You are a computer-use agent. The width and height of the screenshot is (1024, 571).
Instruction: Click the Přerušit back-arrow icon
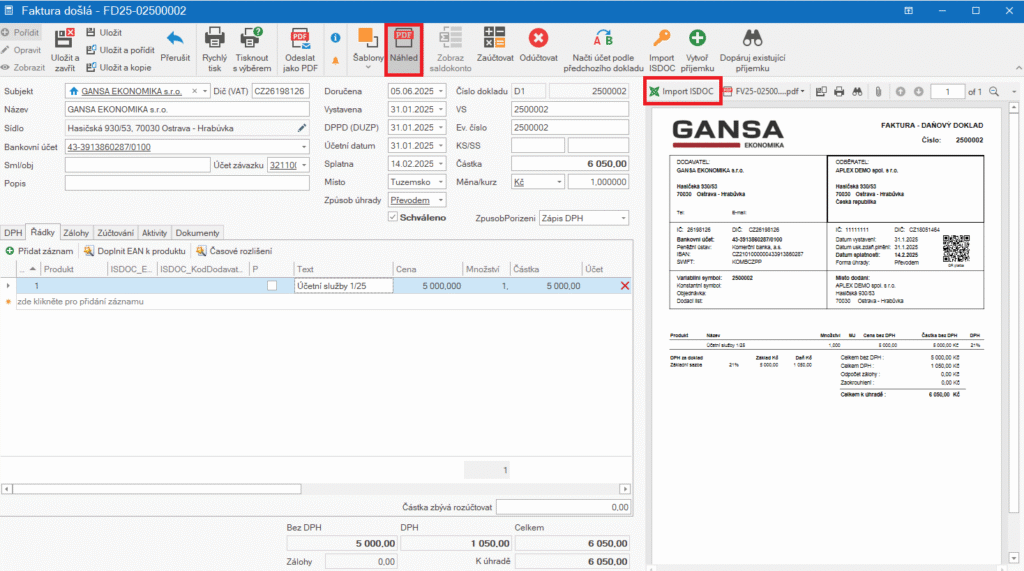coord(174,39)
